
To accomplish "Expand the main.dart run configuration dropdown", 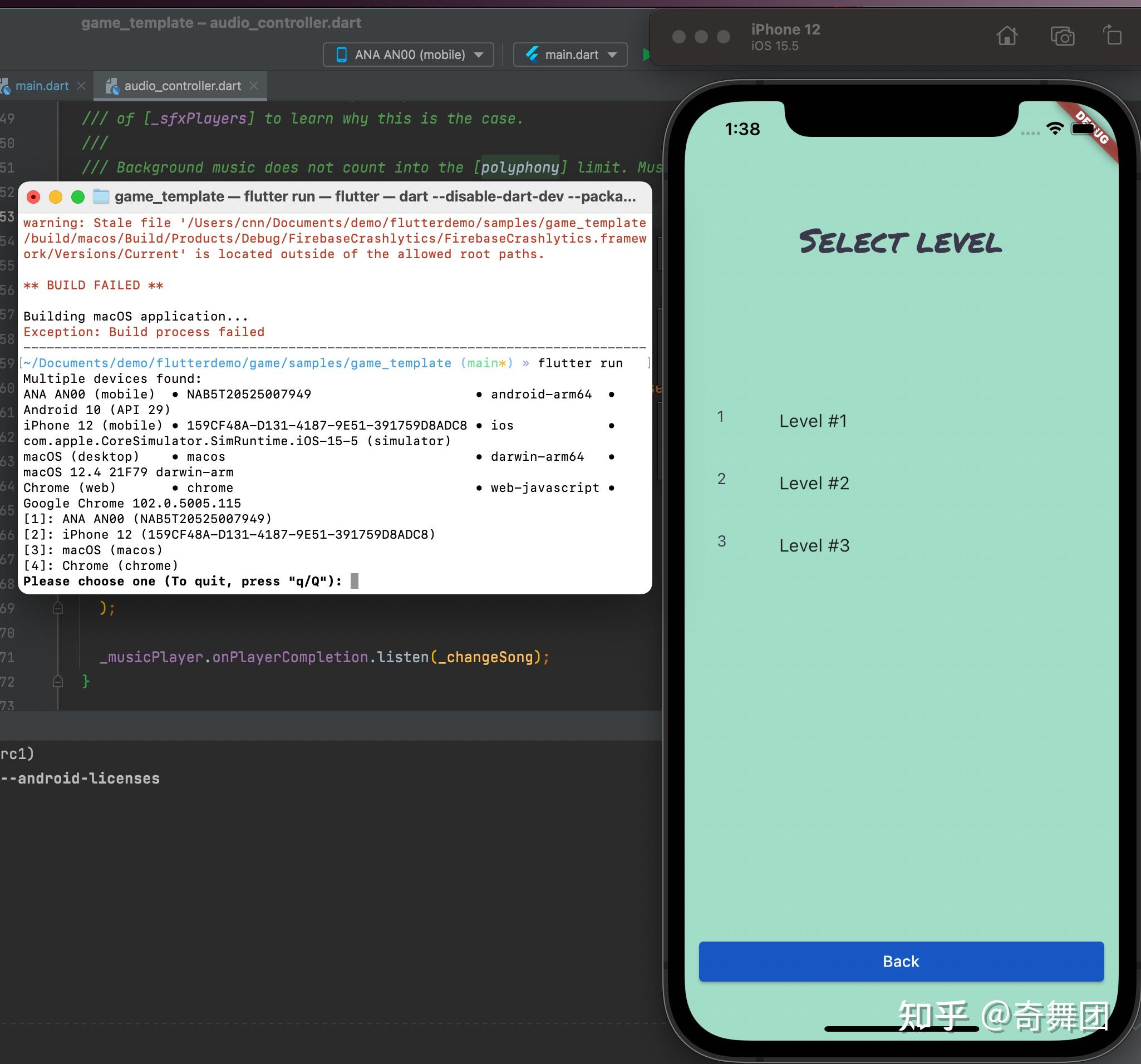I will coord(570,55).
